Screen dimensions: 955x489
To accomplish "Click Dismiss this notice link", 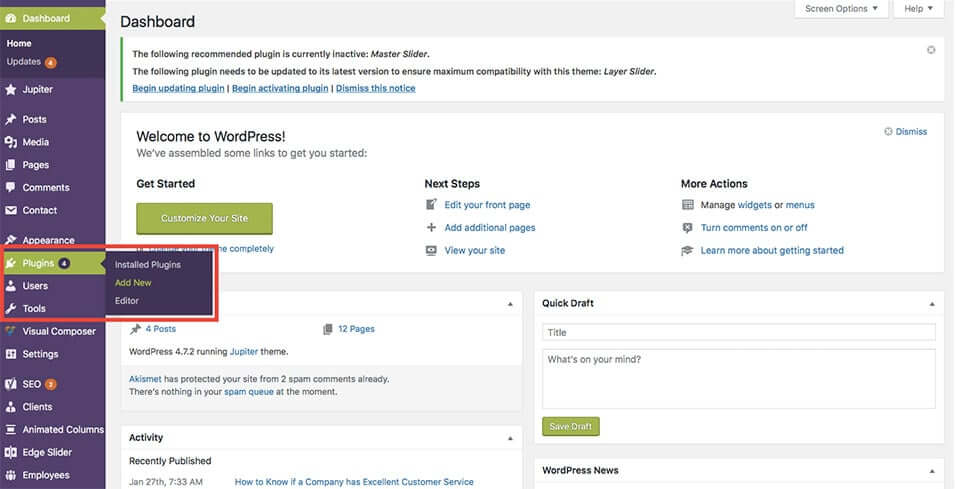I will point(375,88).
